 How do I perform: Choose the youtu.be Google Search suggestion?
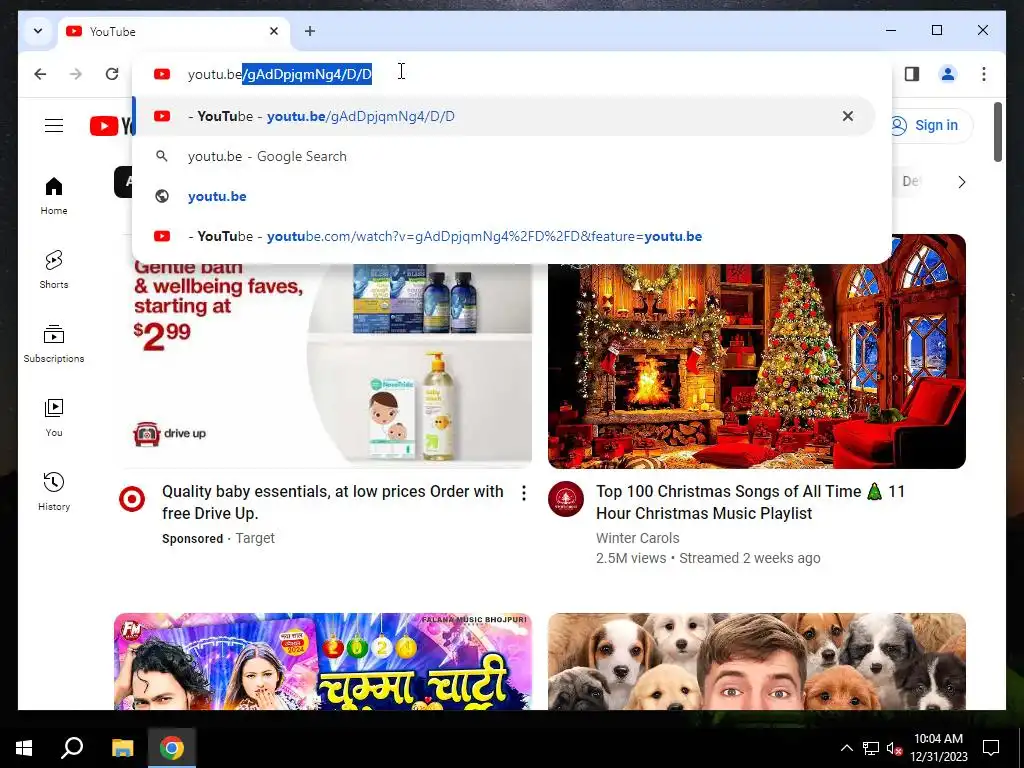[504, 157]
